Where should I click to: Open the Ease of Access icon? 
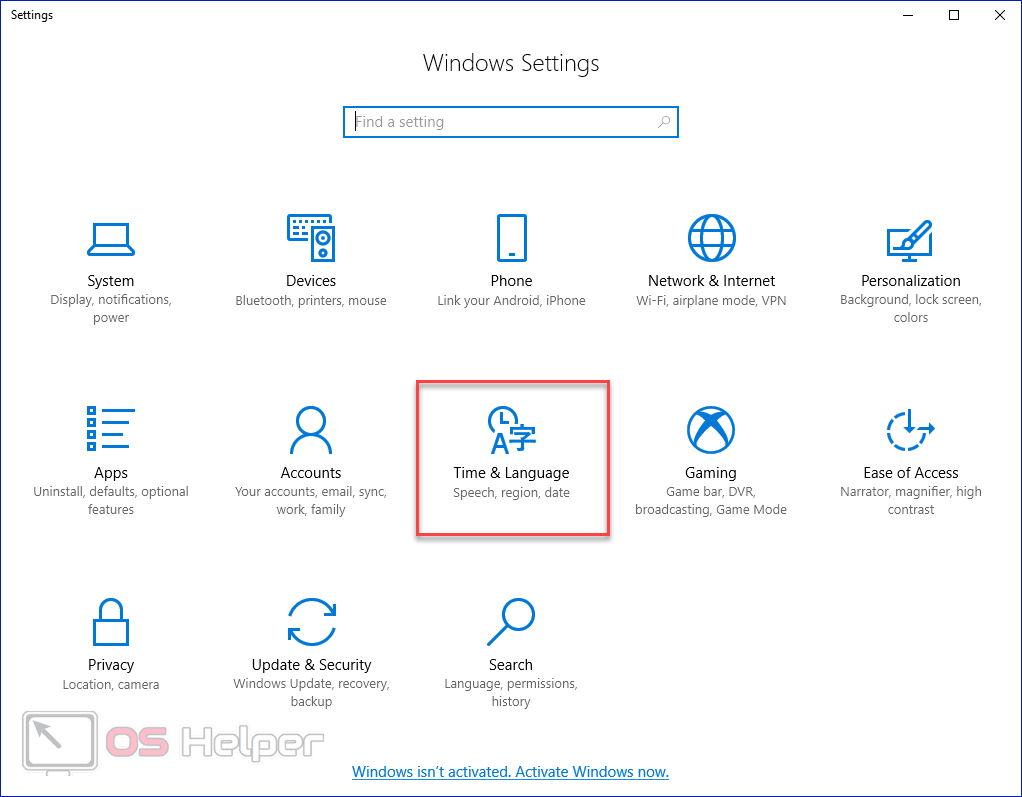click(x=910, y=430)
